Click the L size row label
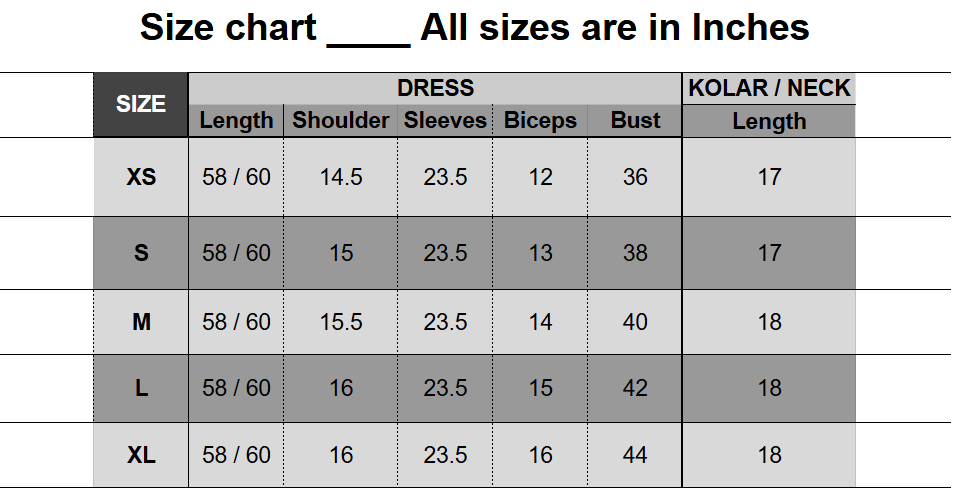957x489 pixels. click(141, 388)
